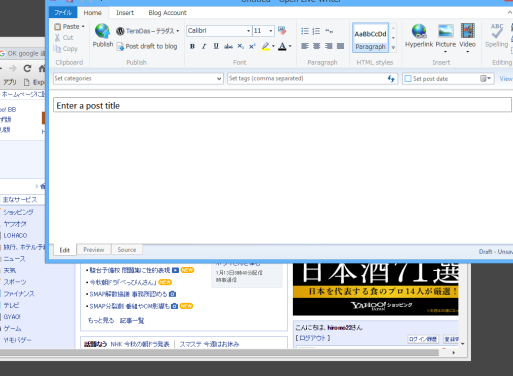Justify the paragraph text
Viewport: 513px width, 376px height.
(340, 46)
